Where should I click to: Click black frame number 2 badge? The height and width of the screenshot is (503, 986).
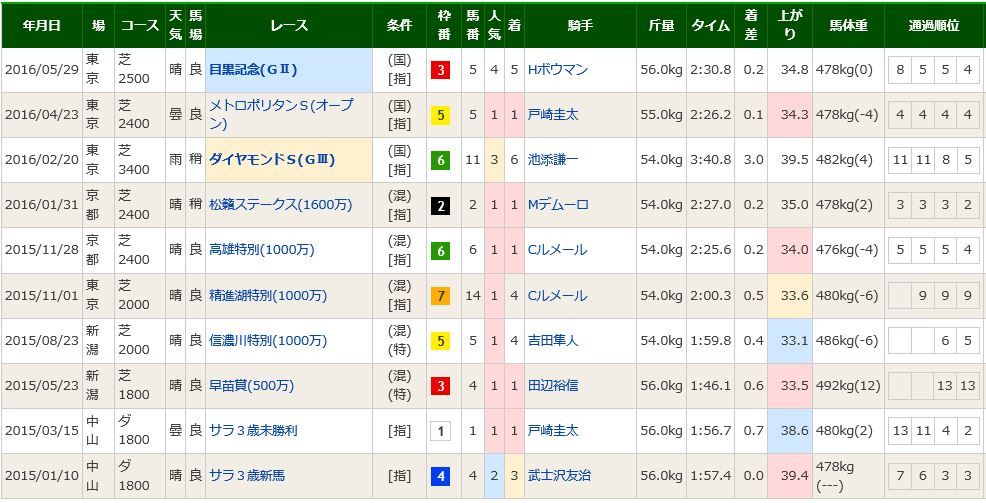(441, 206)
